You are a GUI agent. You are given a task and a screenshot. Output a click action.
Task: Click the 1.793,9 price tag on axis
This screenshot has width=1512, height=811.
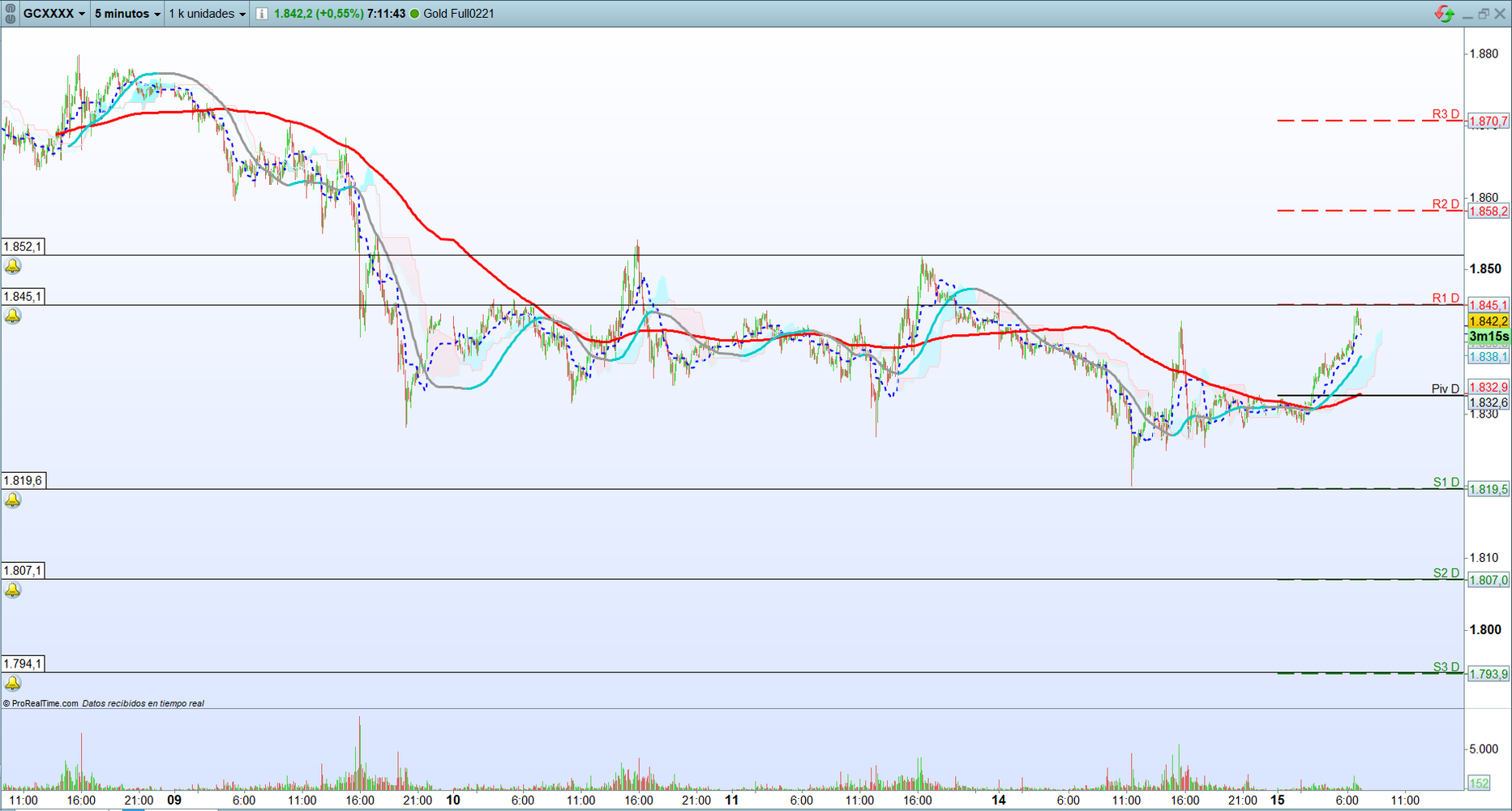pyautogui.click(x=1488, y=675)
